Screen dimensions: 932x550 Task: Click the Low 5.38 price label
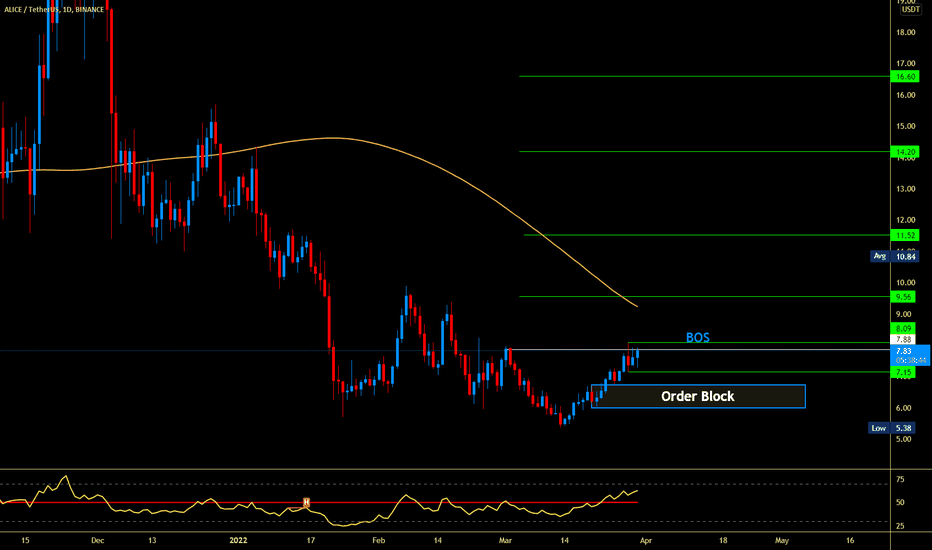[x=892, y=428]
